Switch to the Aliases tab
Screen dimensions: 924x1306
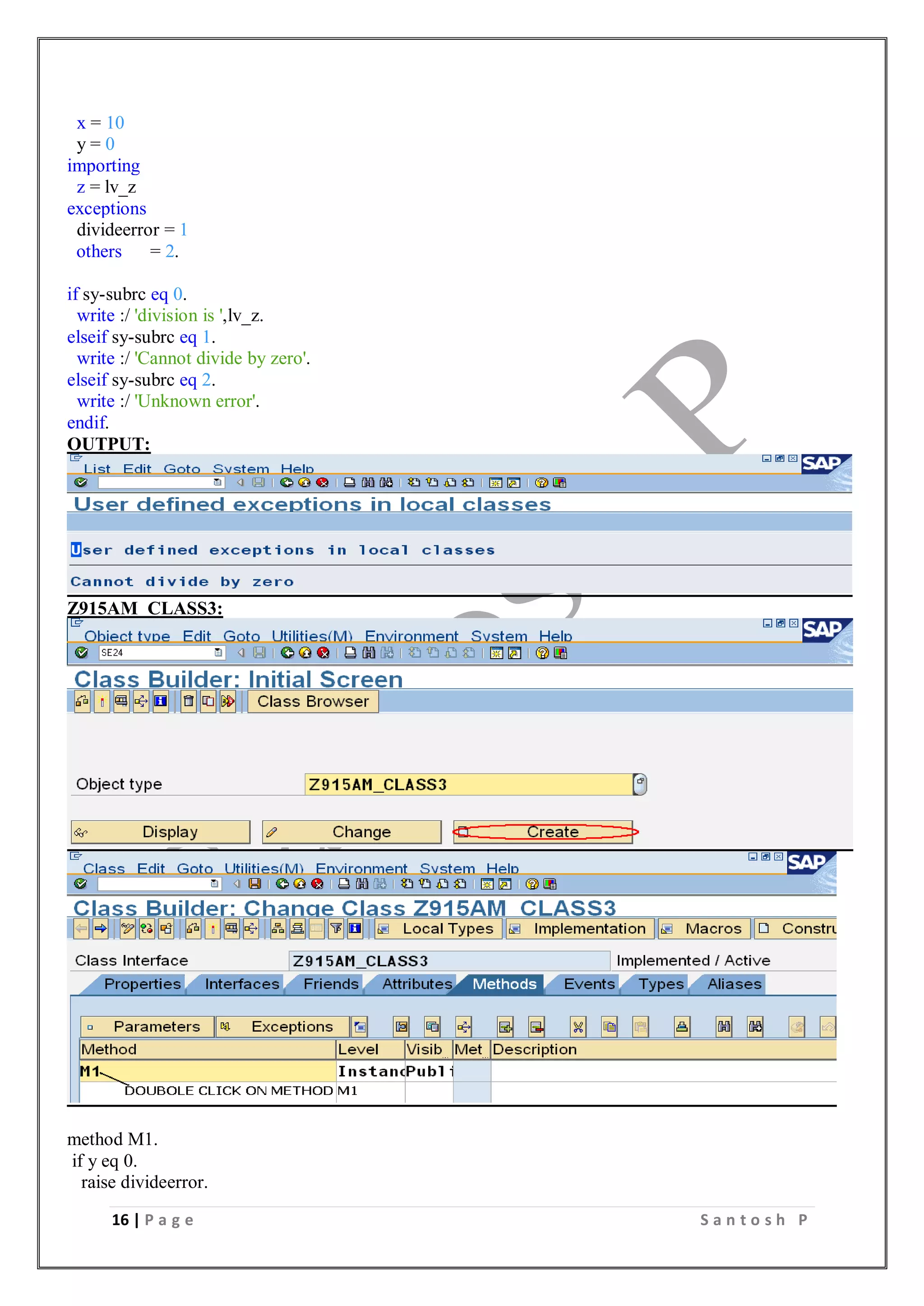734,984
